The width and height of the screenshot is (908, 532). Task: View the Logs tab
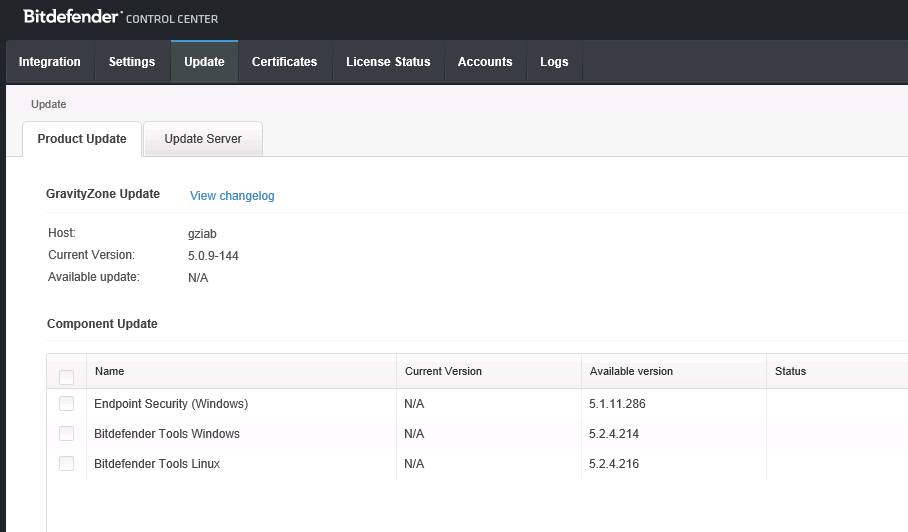[x=554, y=62]
